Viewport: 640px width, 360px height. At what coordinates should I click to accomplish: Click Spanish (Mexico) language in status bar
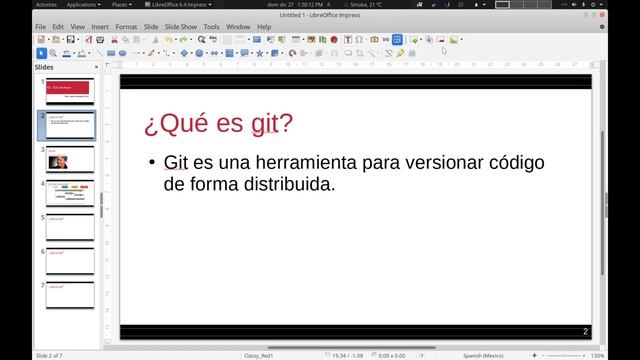click(x=483, y=356)
